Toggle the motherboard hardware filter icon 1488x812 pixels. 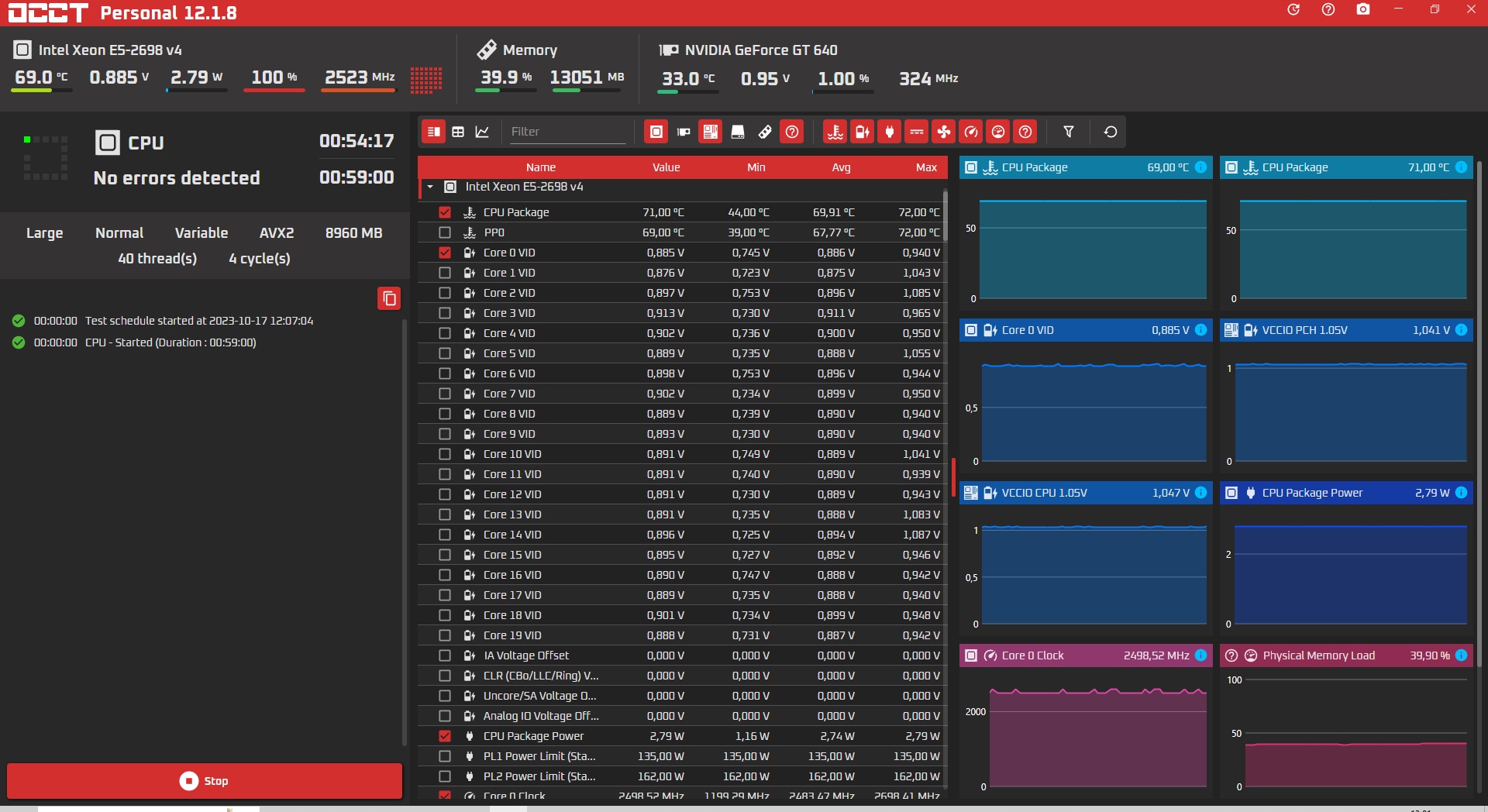711,132
